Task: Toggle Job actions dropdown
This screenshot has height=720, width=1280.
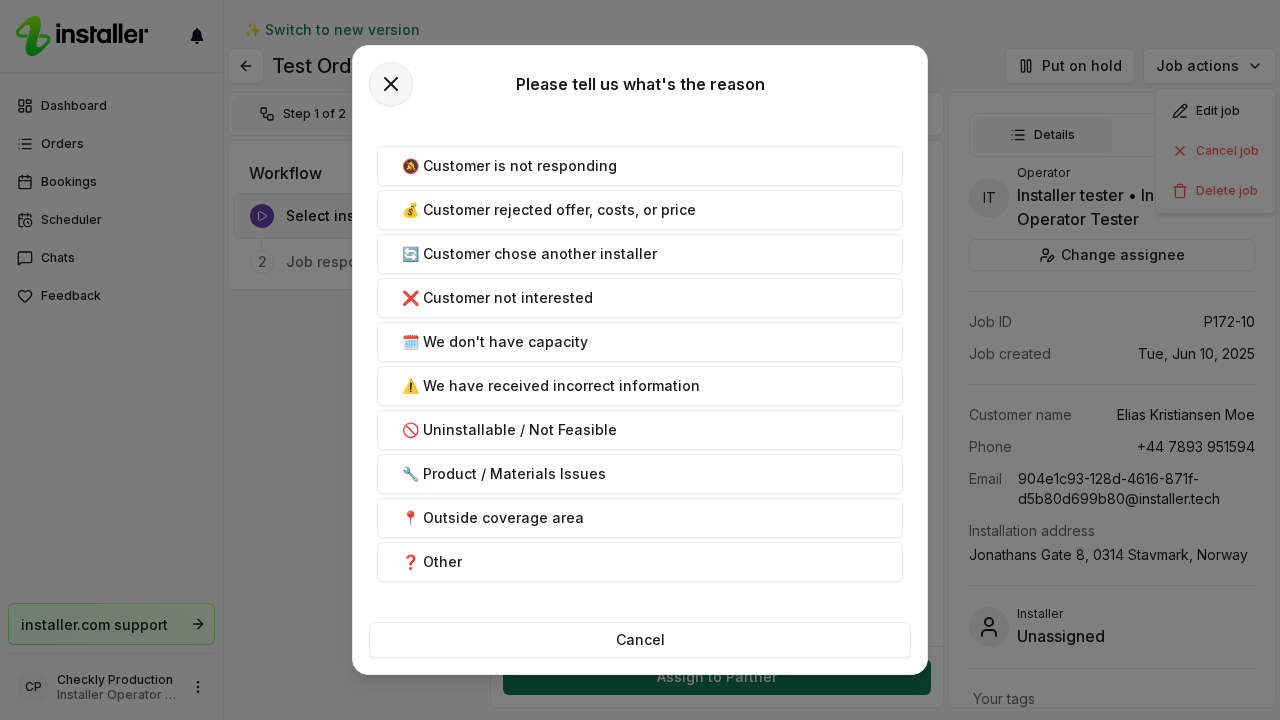Action: click(x=1209, y=66)
